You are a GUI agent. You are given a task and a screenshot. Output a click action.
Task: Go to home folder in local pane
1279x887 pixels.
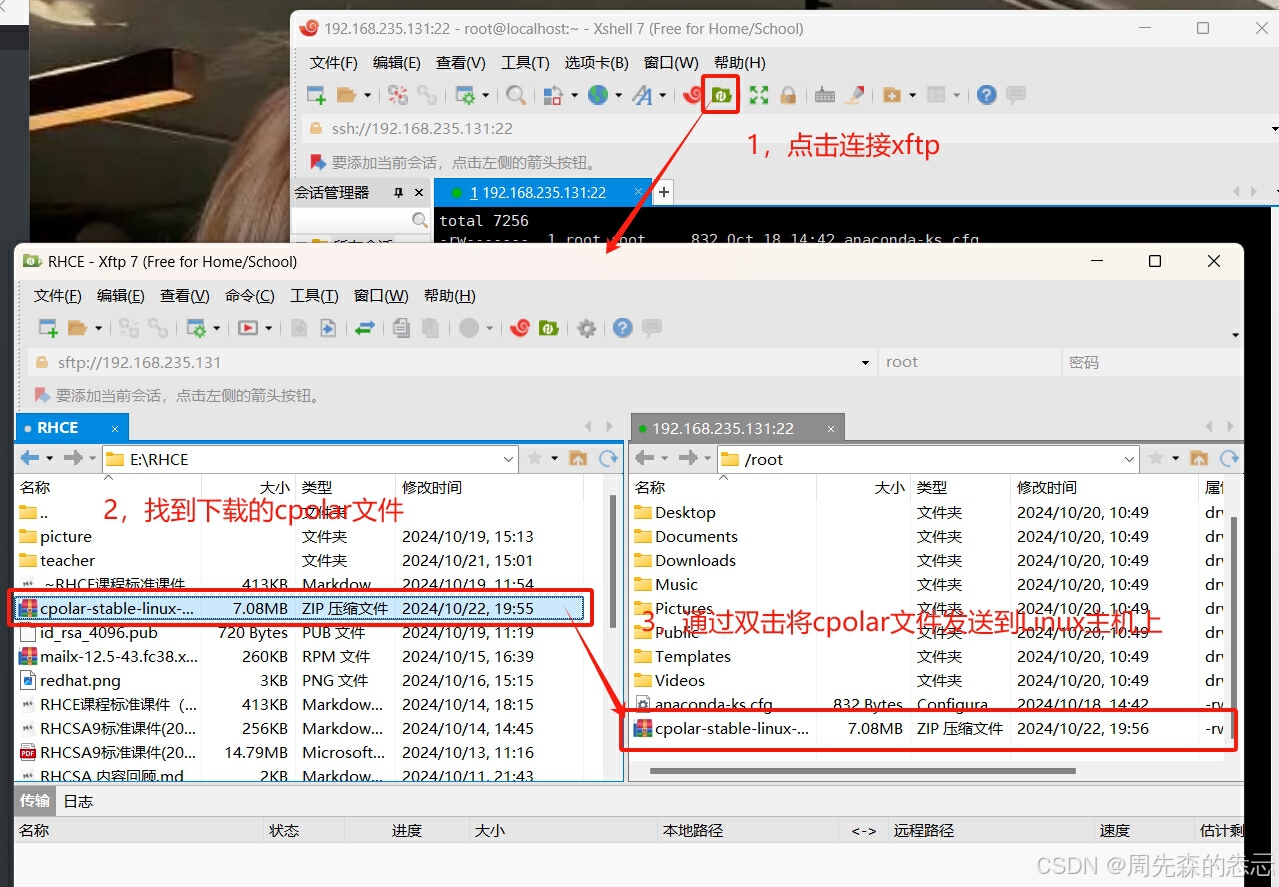pyautogui.click(x=577, y=458)
